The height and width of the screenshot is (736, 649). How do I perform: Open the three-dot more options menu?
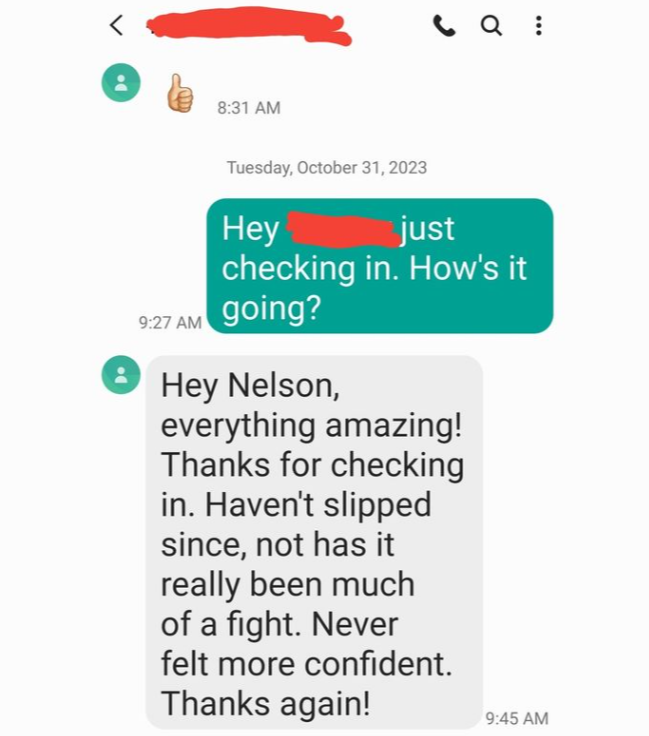pyautogui.click(x=539, y=25)
